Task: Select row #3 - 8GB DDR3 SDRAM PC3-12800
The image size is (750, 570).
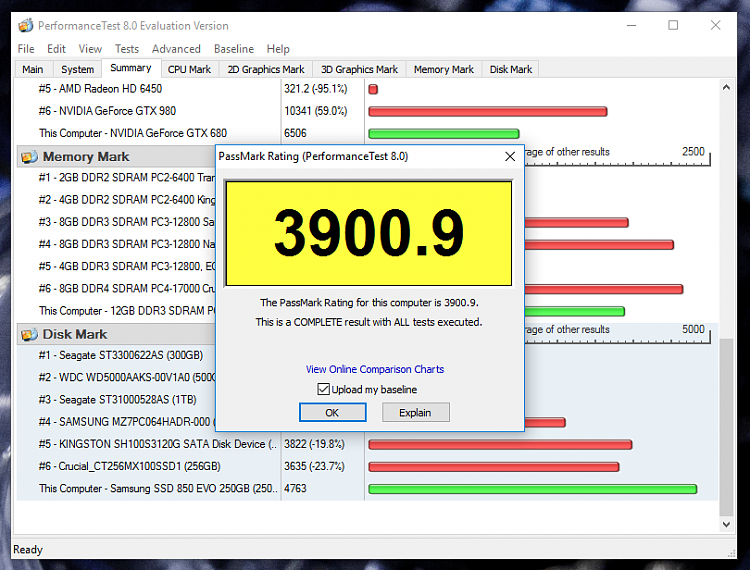Action: coord(116,222)
